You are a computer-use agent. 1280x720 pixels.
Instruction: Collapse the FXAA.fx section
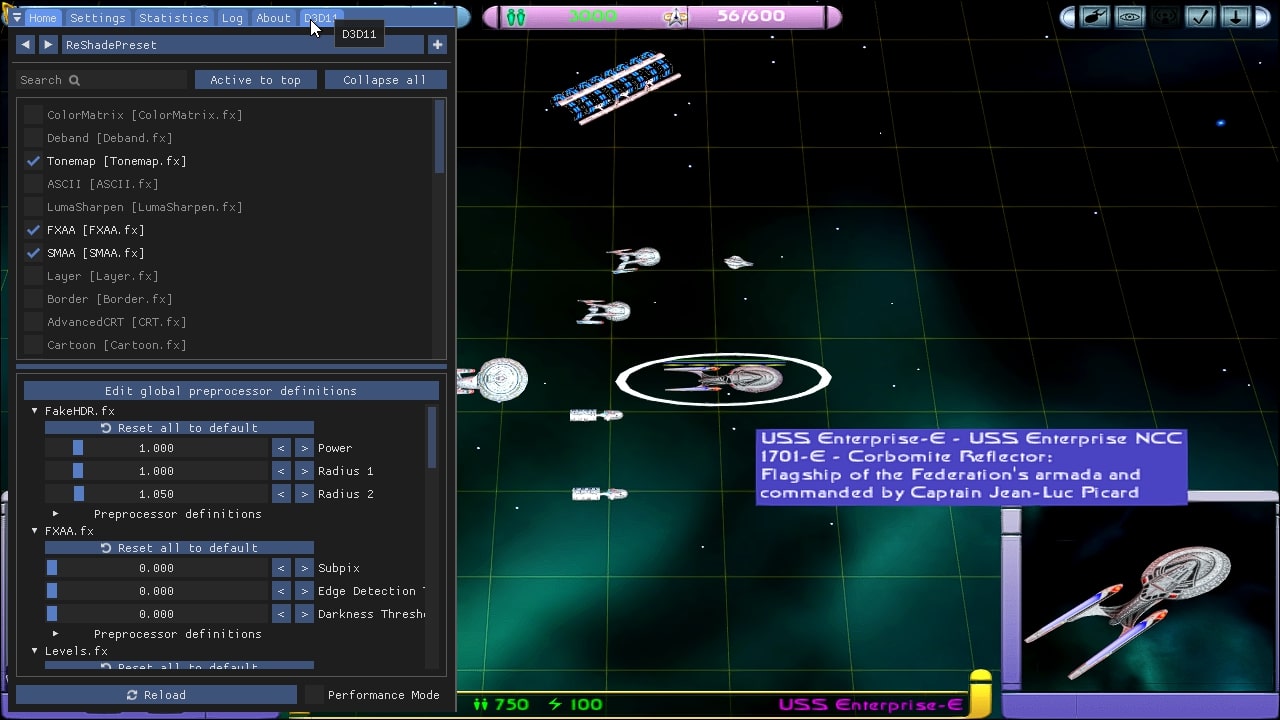pyautogui.click(x=34, y=531)
